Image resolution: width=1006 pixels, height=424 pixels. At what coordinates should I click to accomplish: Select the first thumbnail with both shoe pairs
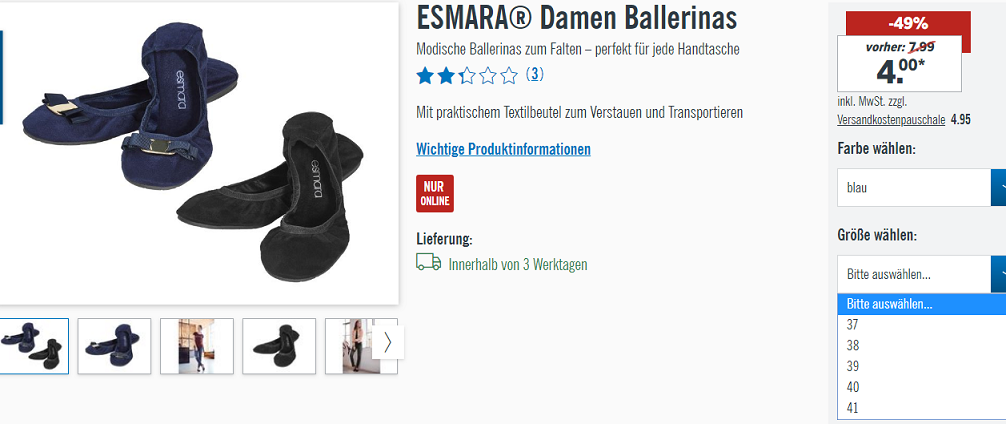(32, 346)
